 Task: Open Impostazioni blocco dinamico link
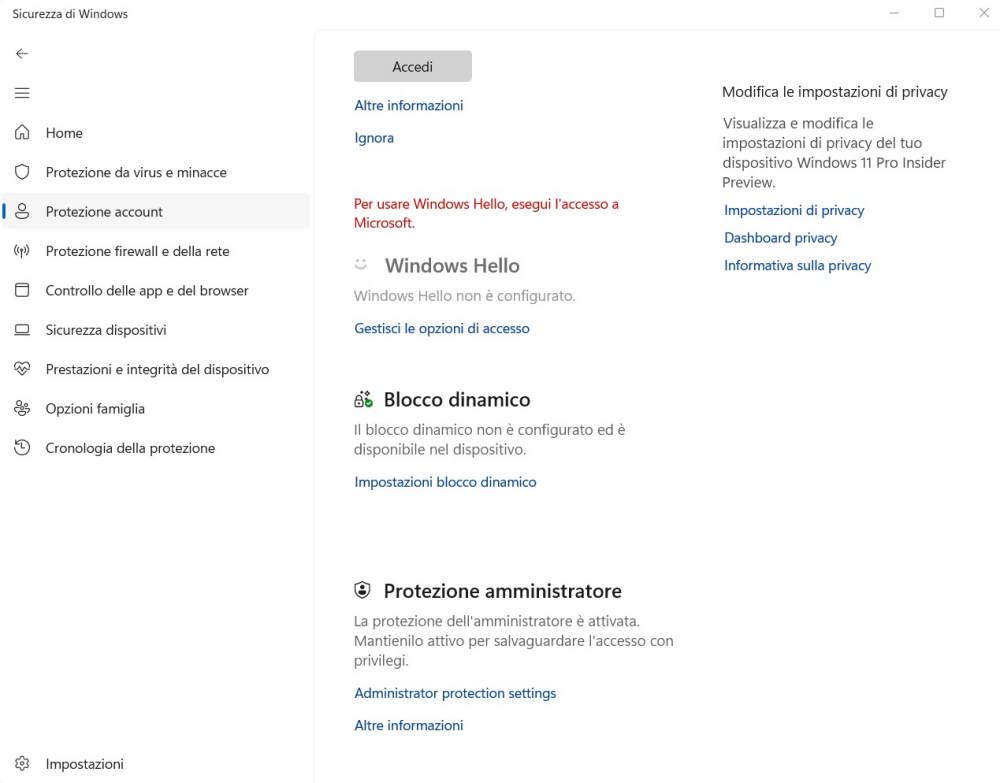click(x=445, y=482)
